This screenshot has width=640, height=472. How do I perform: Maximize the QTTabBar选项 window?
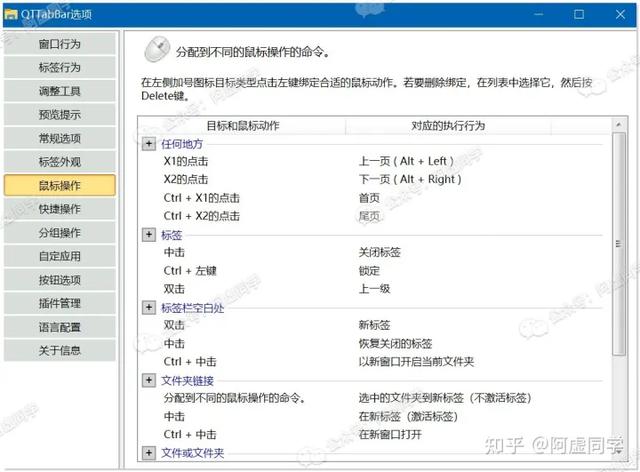pyautogui.click(x=579, y=14)
